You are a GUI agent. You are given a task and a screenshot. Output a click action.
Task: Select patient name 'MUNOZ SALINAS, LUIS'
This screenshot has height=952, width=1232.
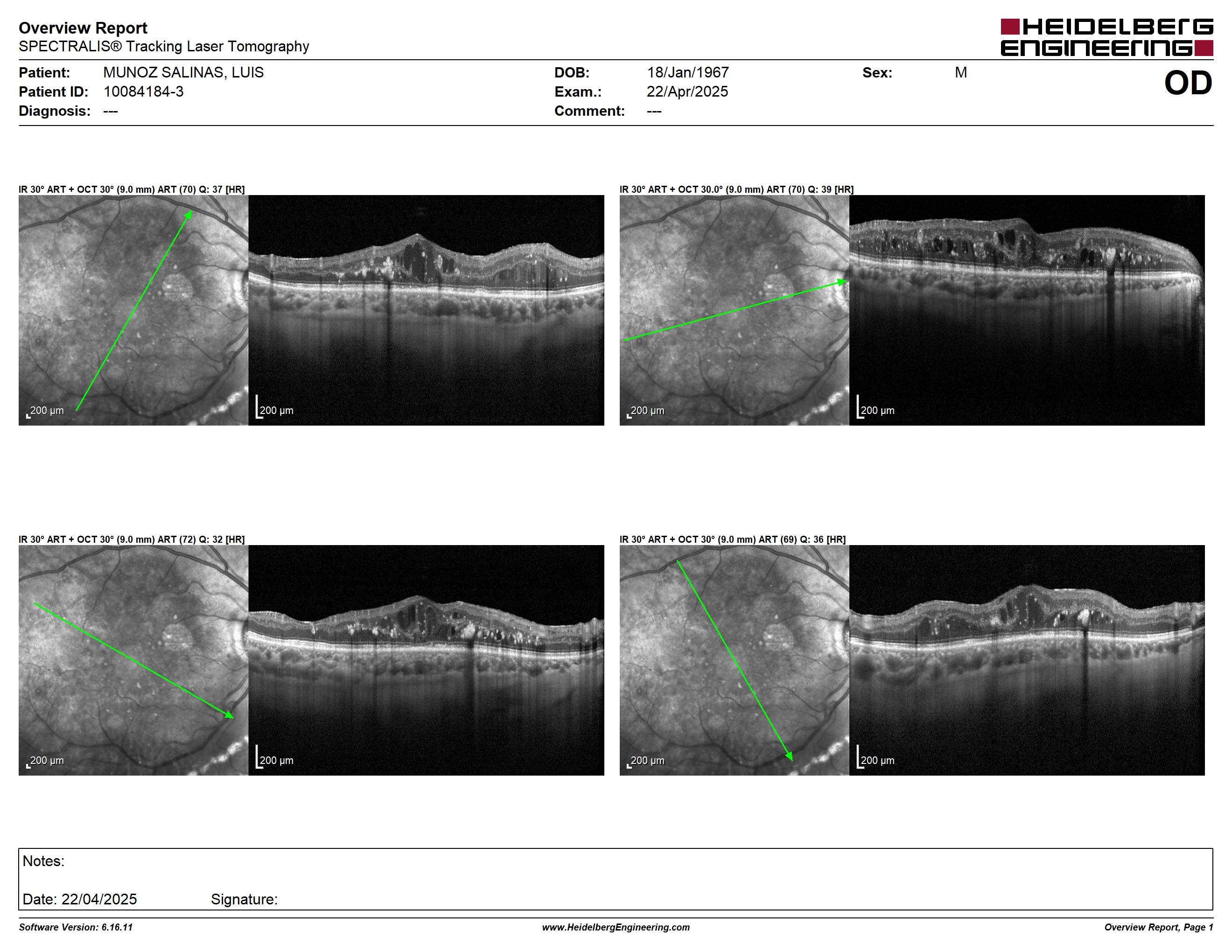[183, 72]
